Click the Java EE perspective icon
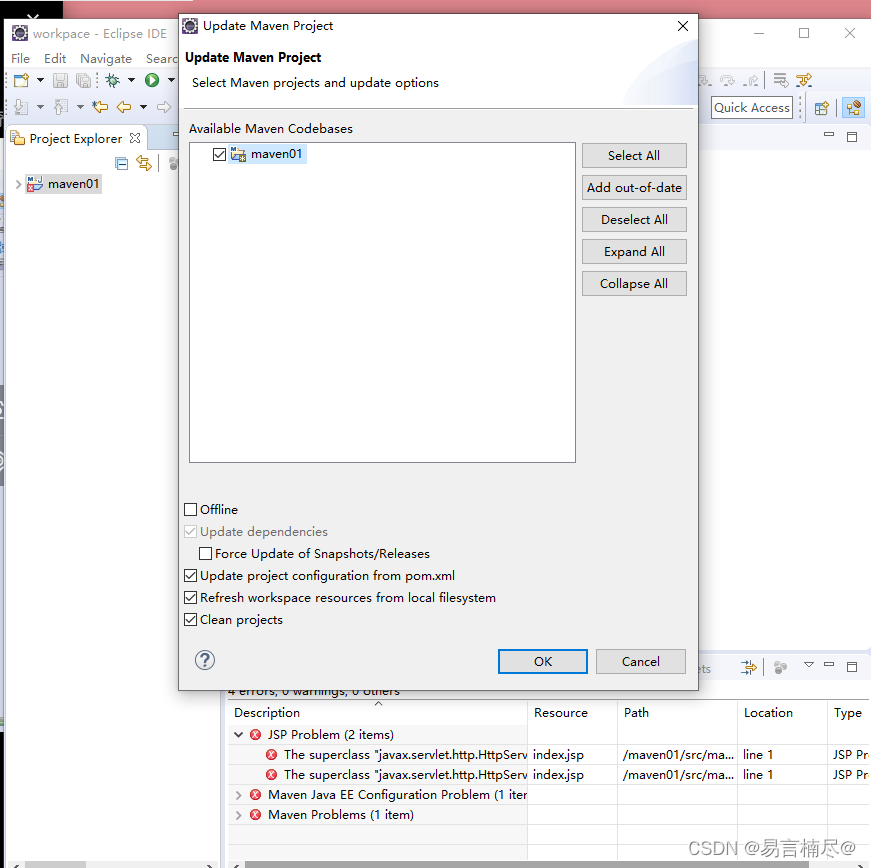 pyautogui.click(x=854, y=107)
